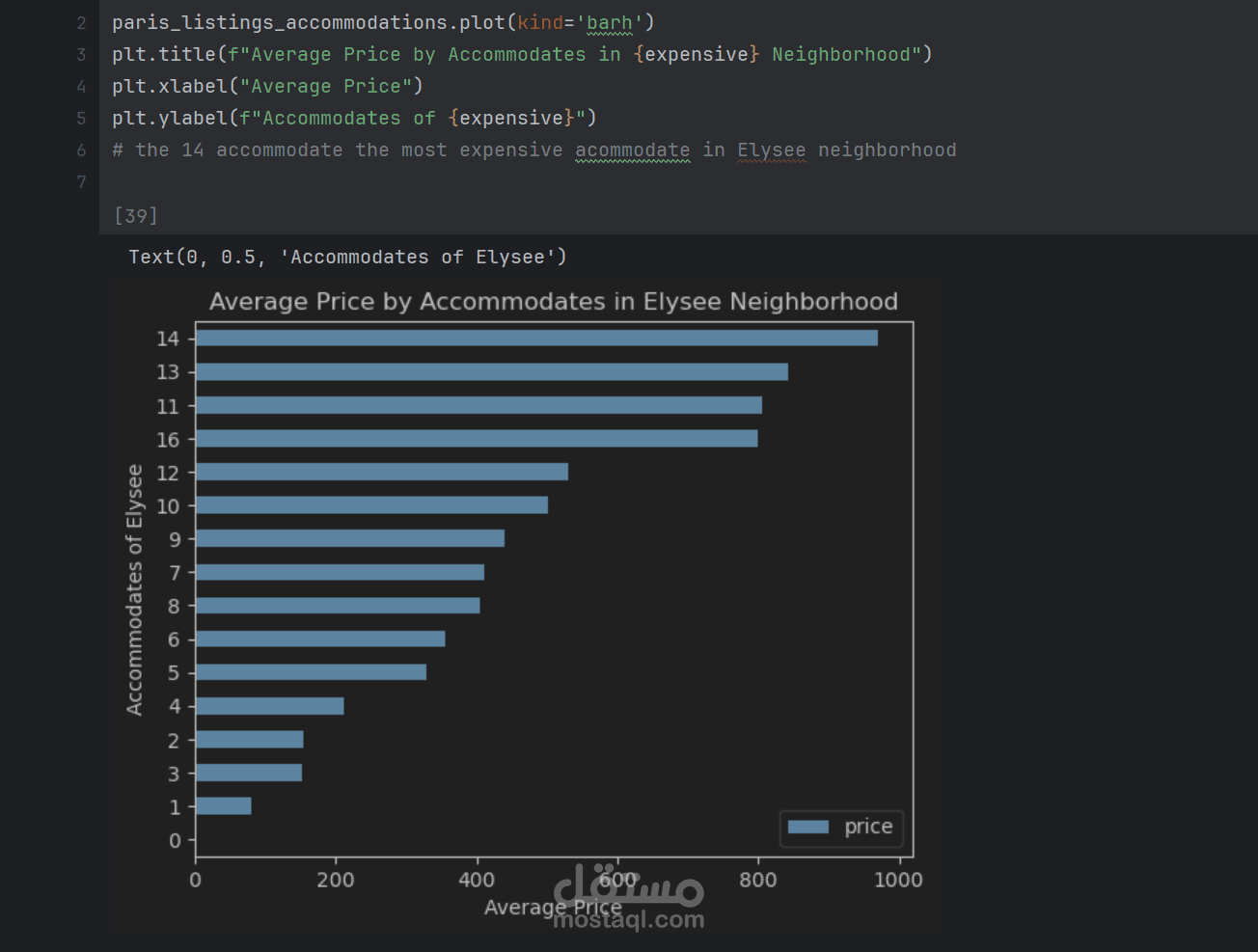1258x952 pixels.
Task: Click the x-axis tick label 400
Action: click(477, 880)
